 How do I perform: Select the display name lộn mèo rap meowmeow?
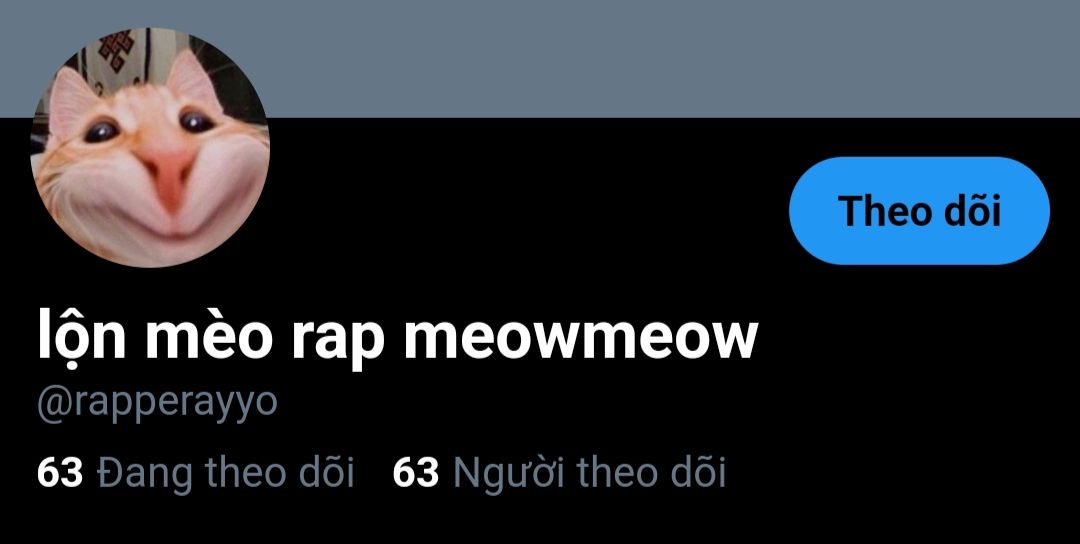(397, 335)
